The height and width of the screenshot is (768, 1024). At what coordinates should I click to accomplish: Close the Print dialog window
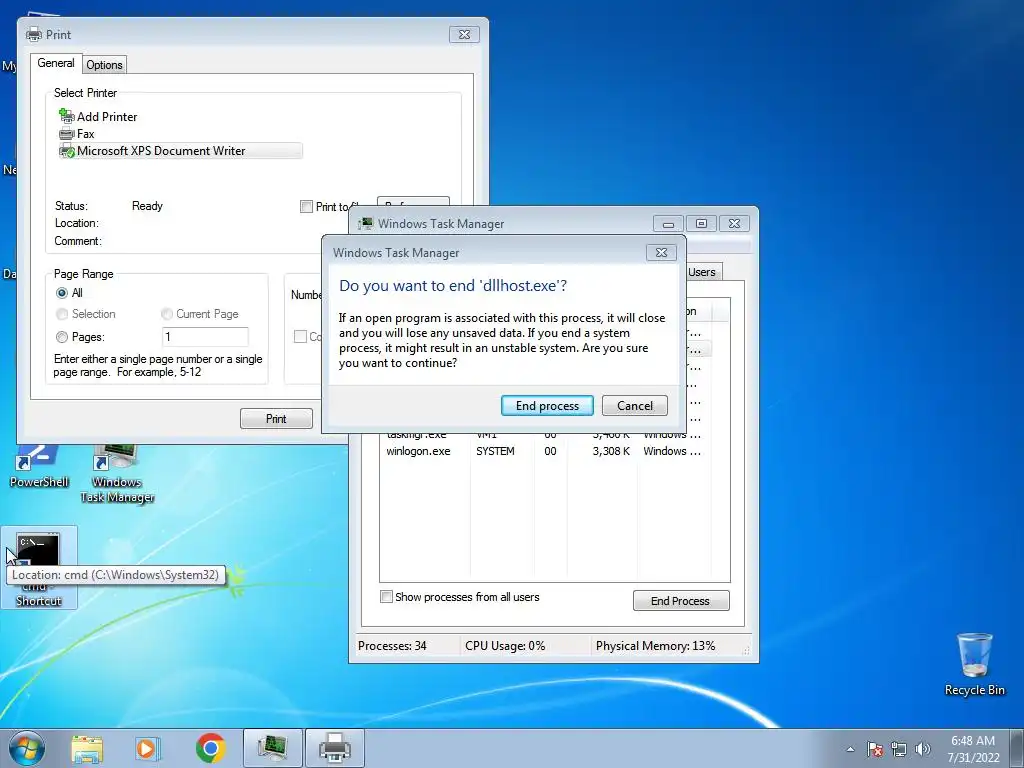coord(464,35)
